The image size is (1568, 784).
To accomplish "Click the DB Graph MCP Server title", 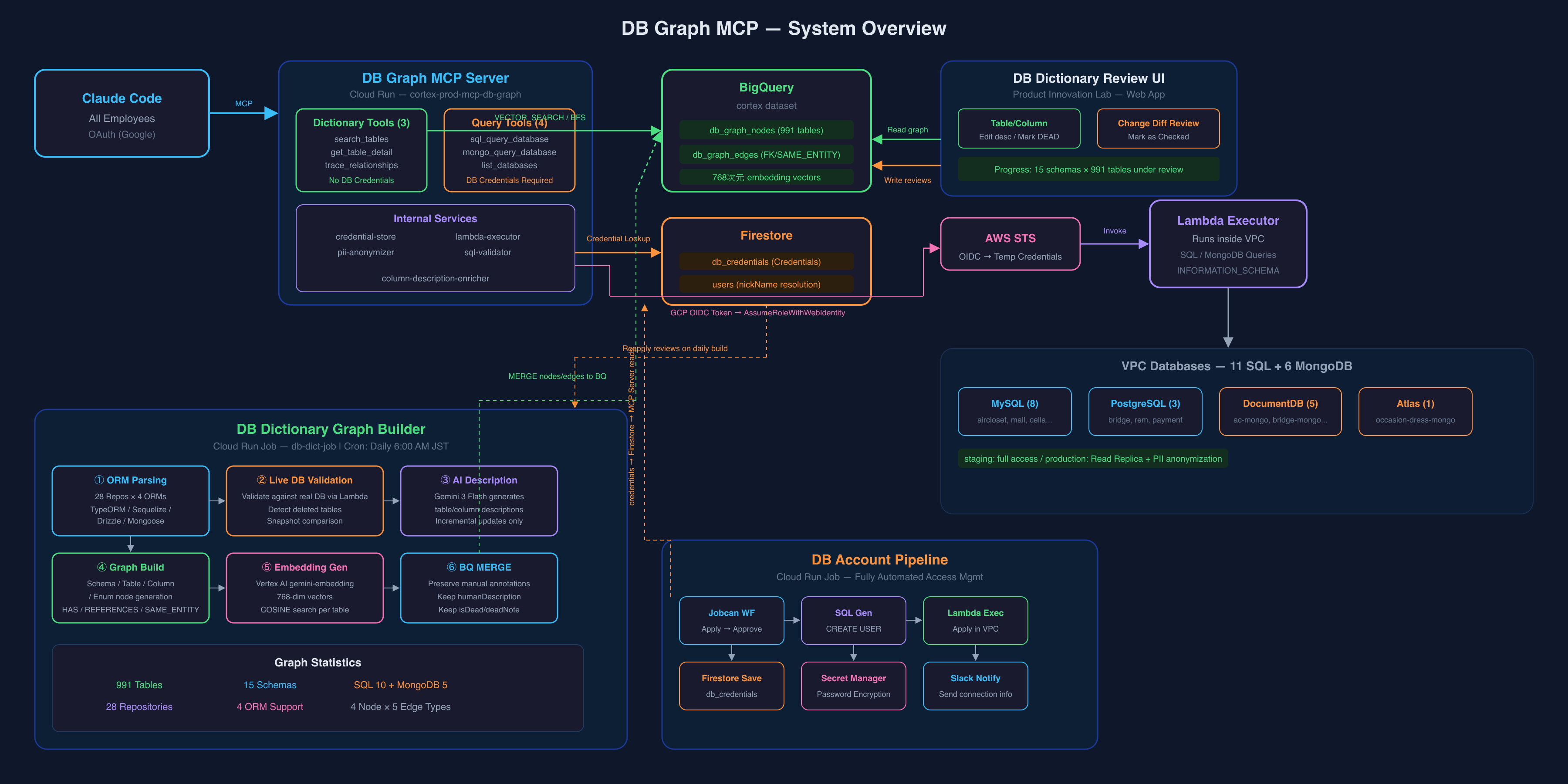I will point(435,78).
